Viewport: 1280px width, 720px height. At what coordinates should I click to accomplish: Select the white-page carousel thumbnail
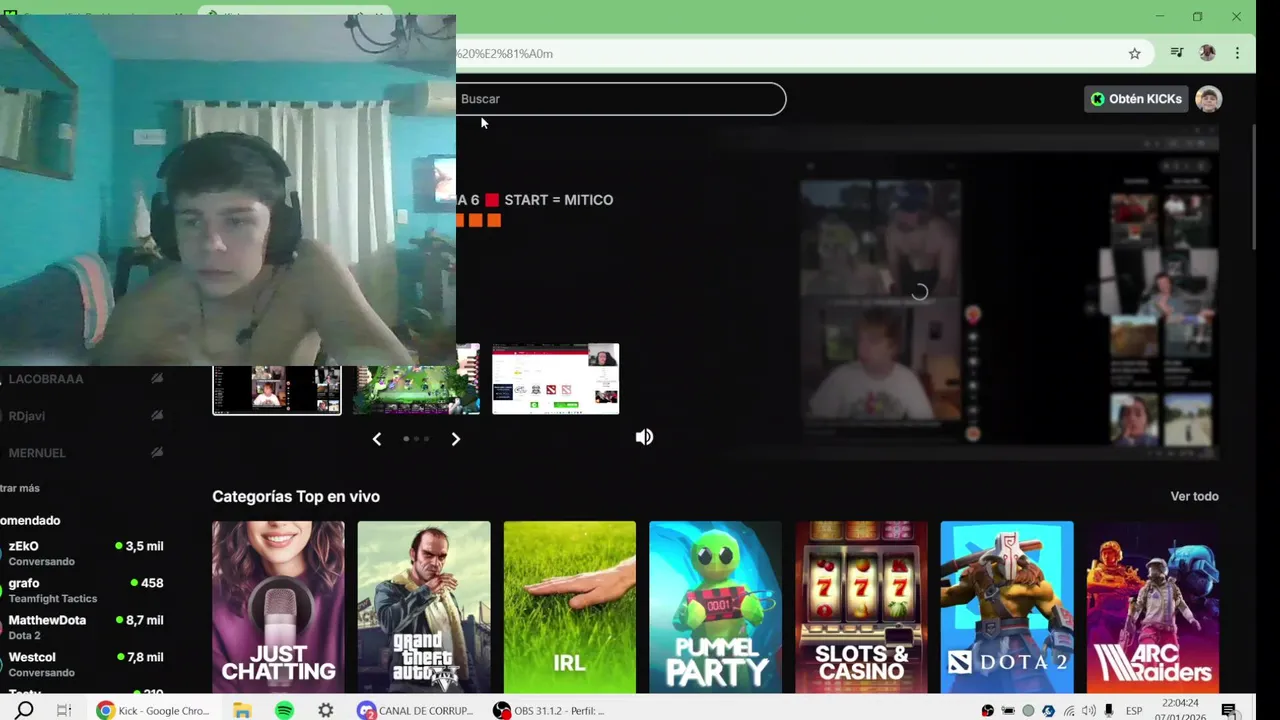pos(555,379)
